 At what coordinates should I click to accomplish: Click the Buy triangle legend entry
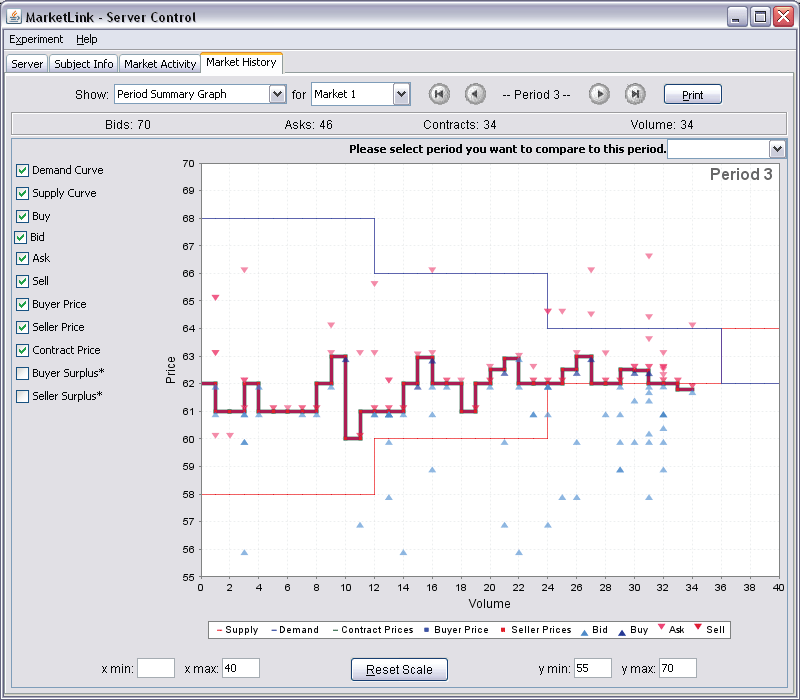tap(633, 630)
